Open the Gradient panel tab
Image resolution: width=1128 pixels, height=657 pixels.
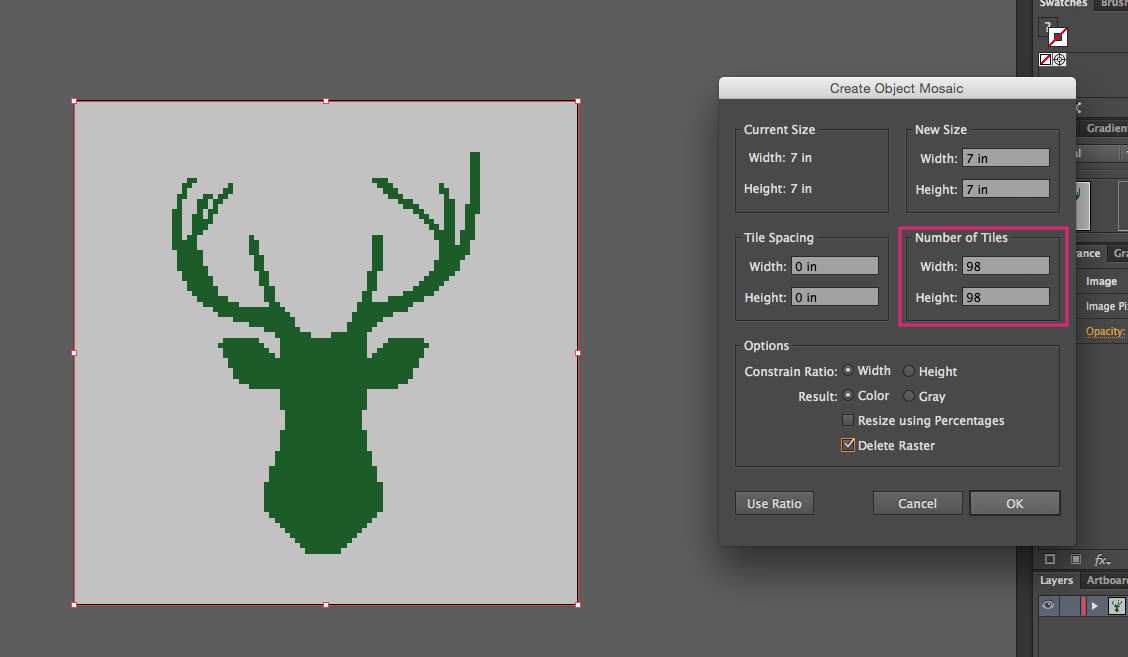pyautogui.click(x=1106, y=128)
